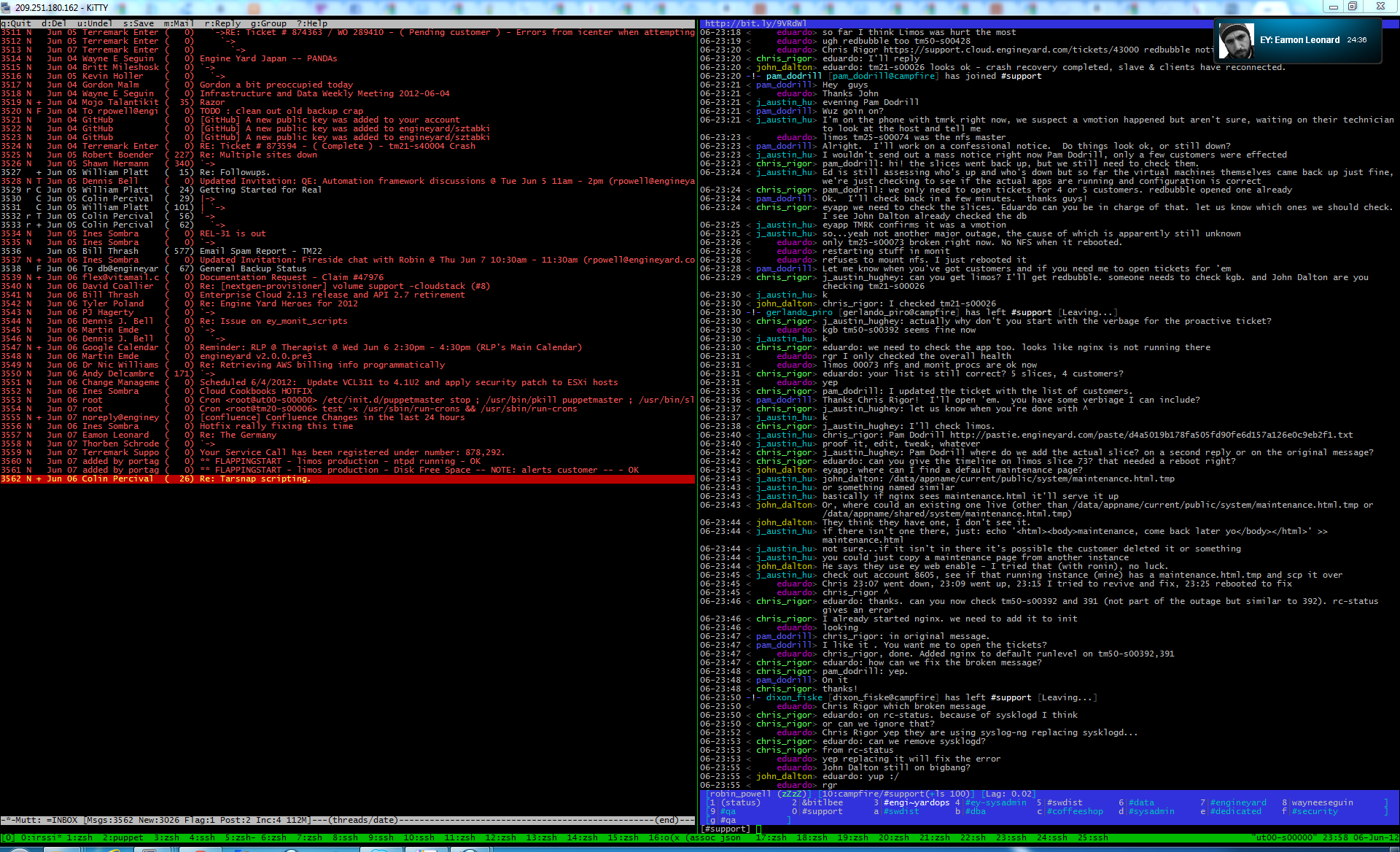Select 'Infrastructure and Data Weekly Meeting 2012-06-04'
This screenshot has height=852, width=1400.
tap(347, 93)
